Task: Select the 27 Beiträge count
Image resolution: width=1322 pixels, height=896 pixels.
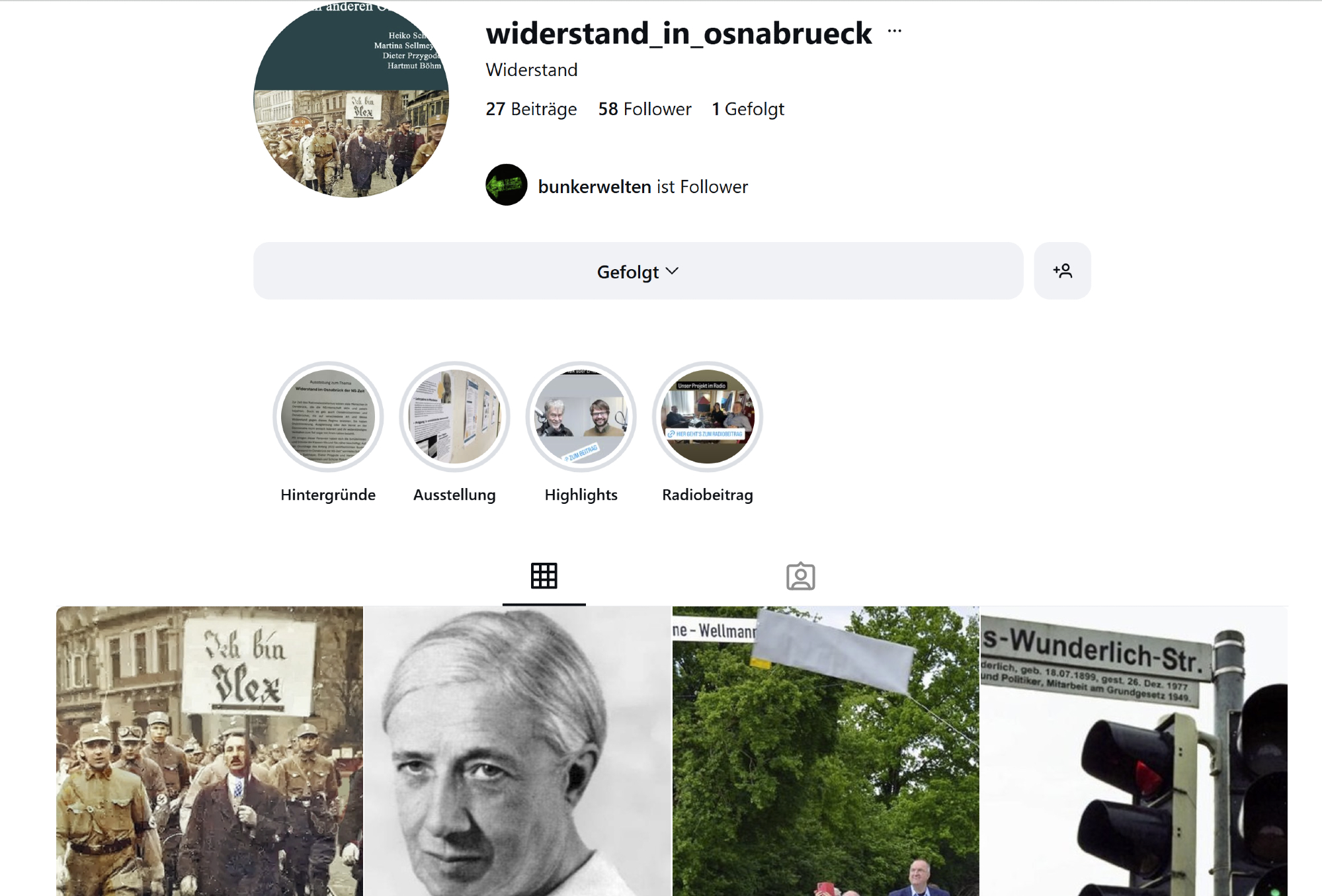Action: click(531, 109)
